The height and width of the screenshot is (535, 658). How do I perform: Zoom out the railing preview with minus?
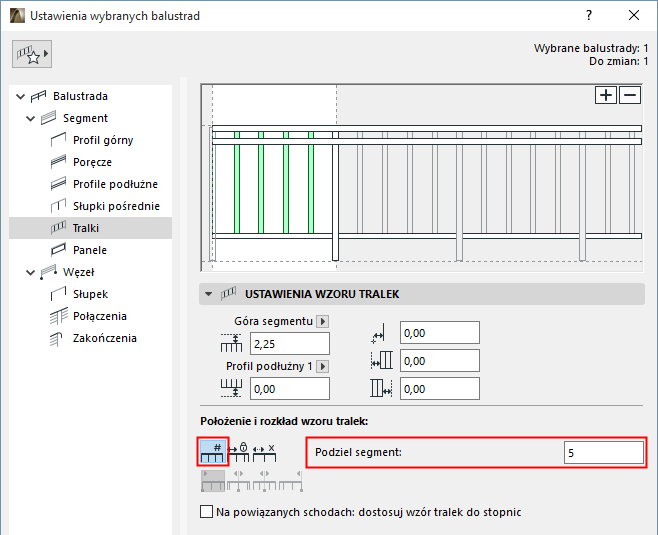coord(630,95)
